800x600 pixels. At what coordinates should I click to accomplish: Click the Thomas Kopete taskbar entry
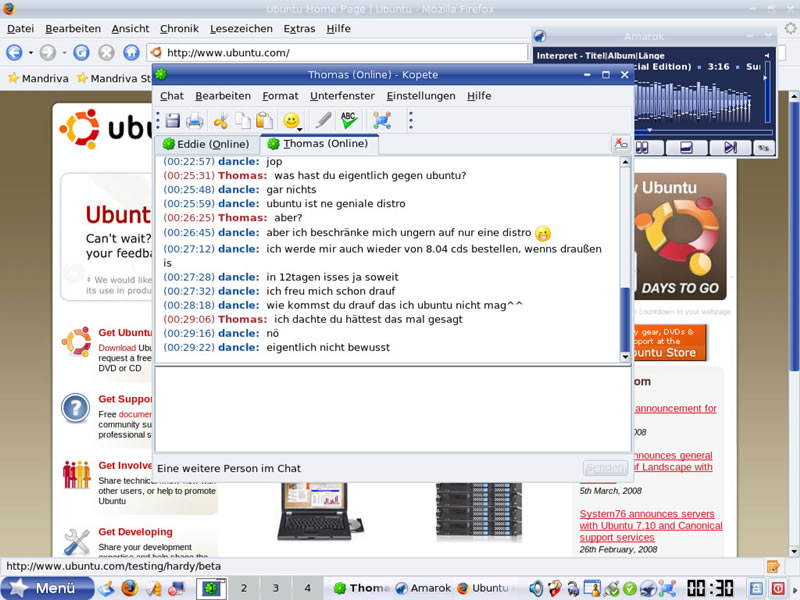tap(362, 588)
